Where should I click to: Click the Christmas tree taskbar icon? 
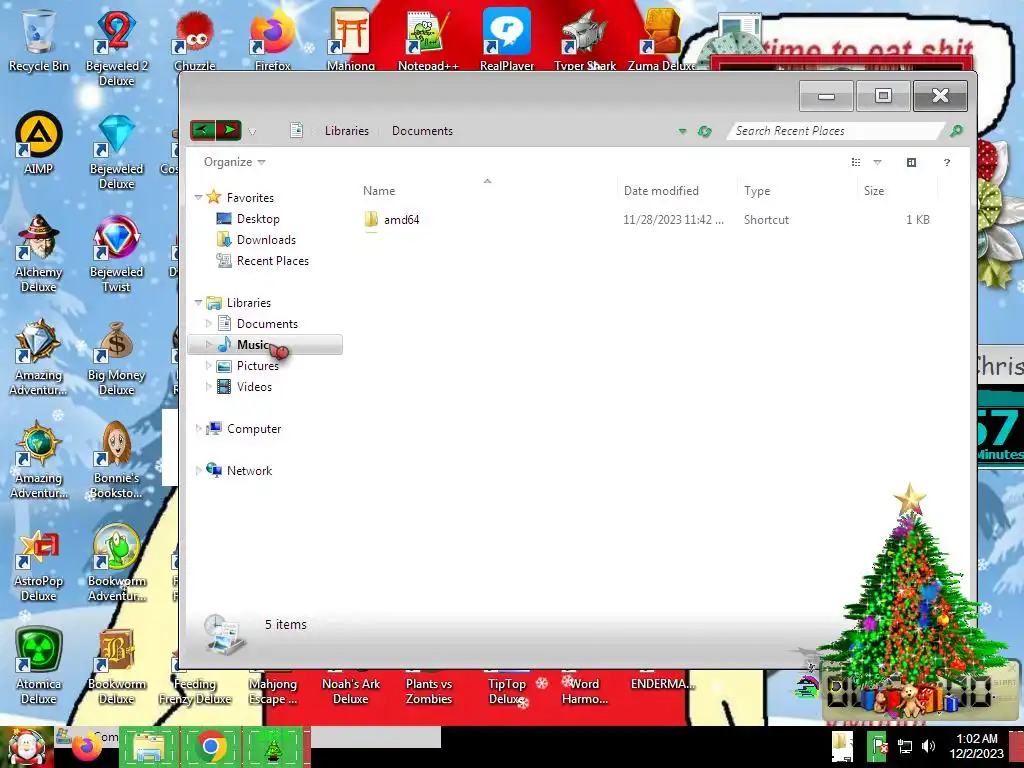(273, 746)
